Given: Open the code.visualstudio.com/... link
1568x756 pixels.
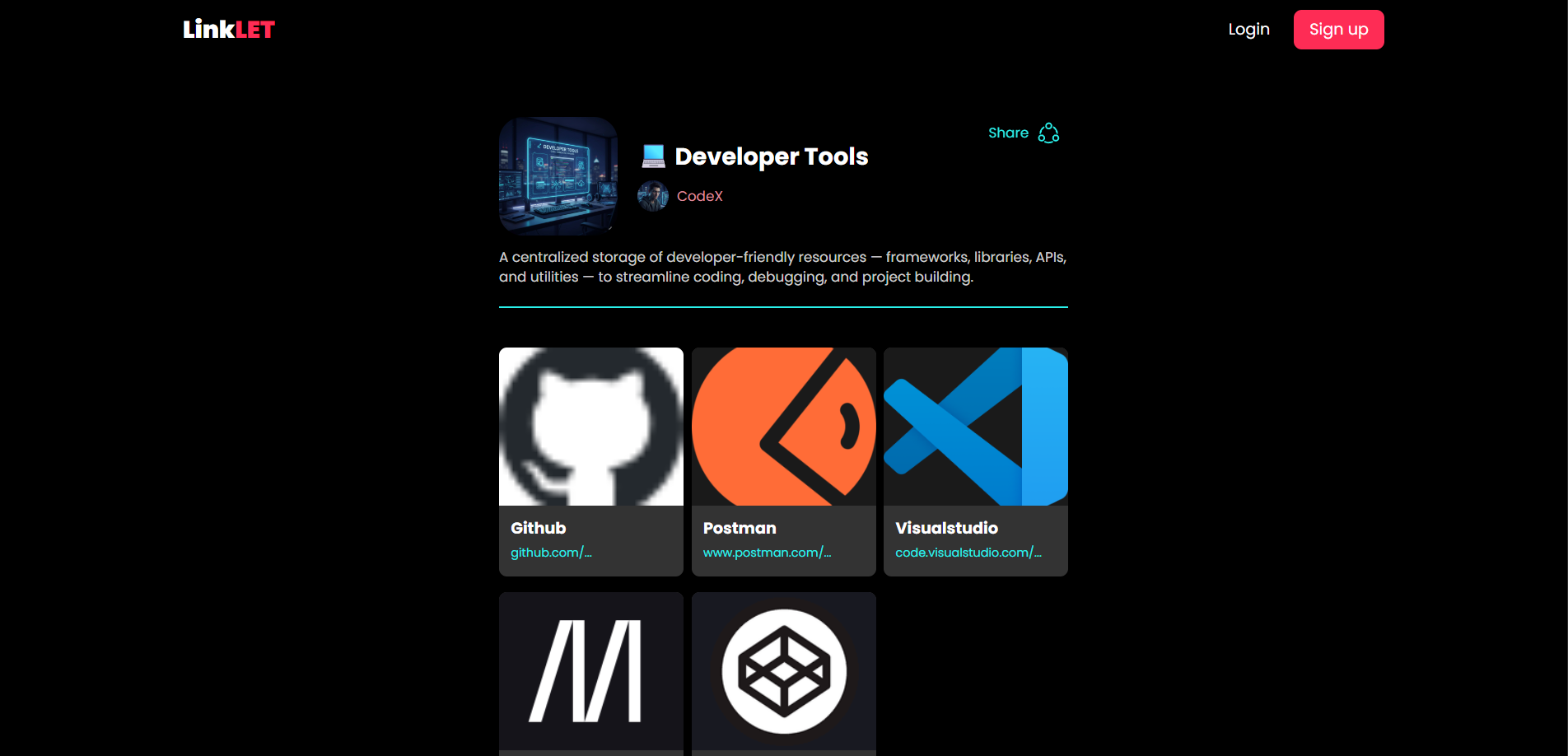Looking at the screenshot, I should click(x=968, y=553).
